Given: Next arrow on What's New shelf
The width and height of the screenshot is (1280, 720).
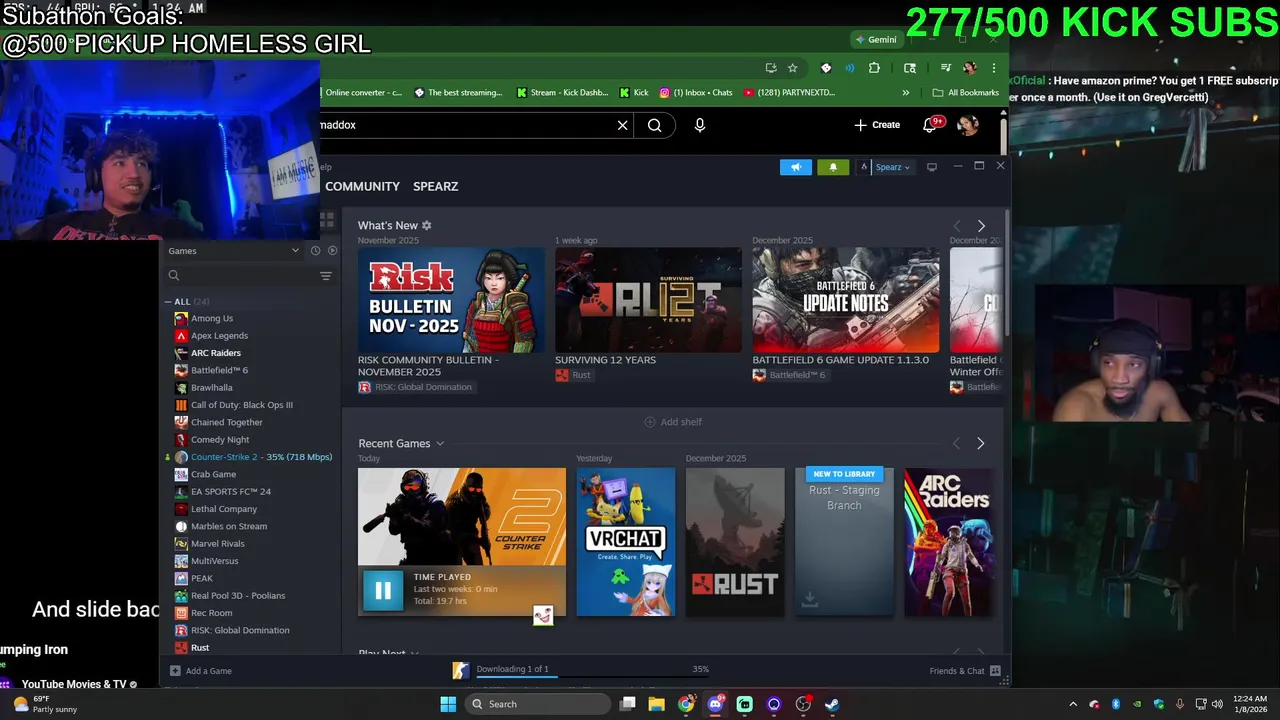Looking at the screenshot, I should [981, 226].
